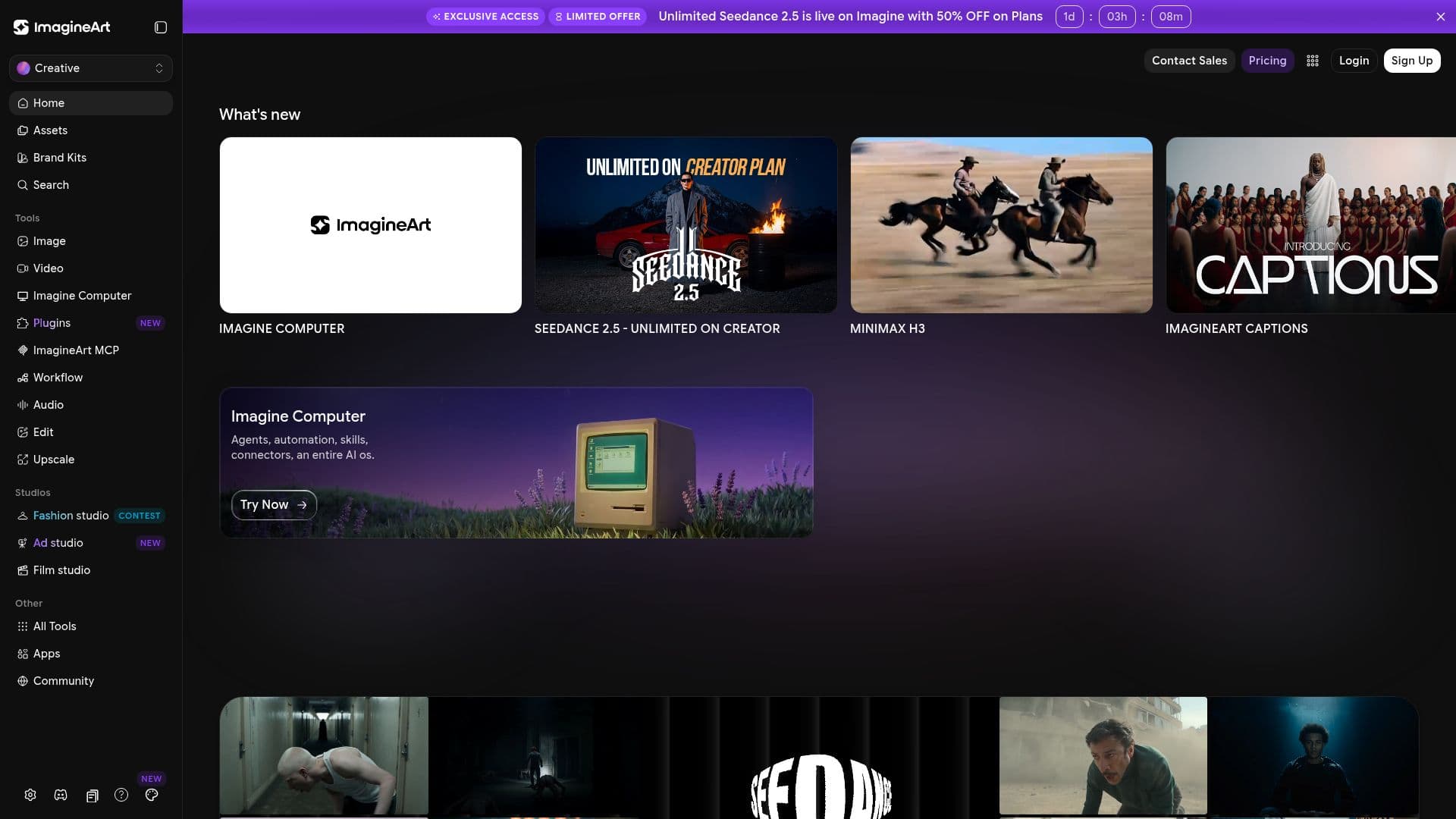Open the Search item in the sidebar
This screenshot has width=1456, height=819.
click(x=91, y=185)
